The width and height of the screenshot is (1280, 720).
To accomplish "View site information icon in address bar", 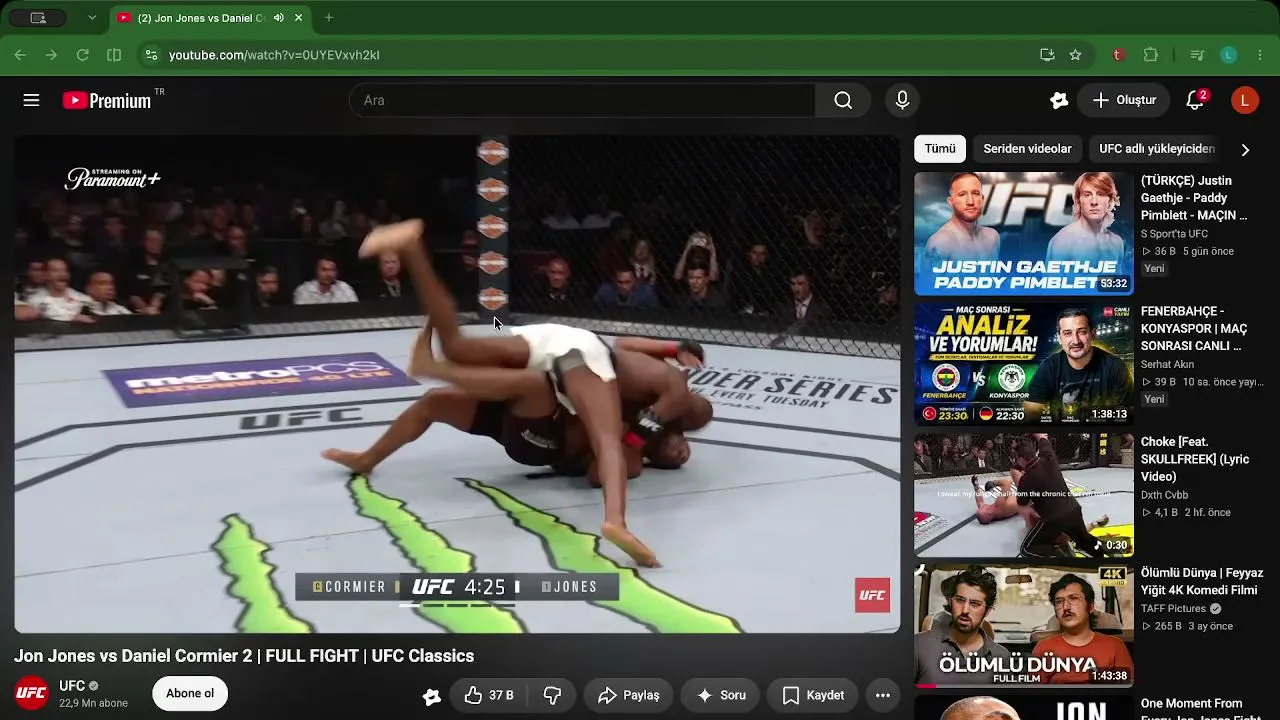I will (150, 55).
